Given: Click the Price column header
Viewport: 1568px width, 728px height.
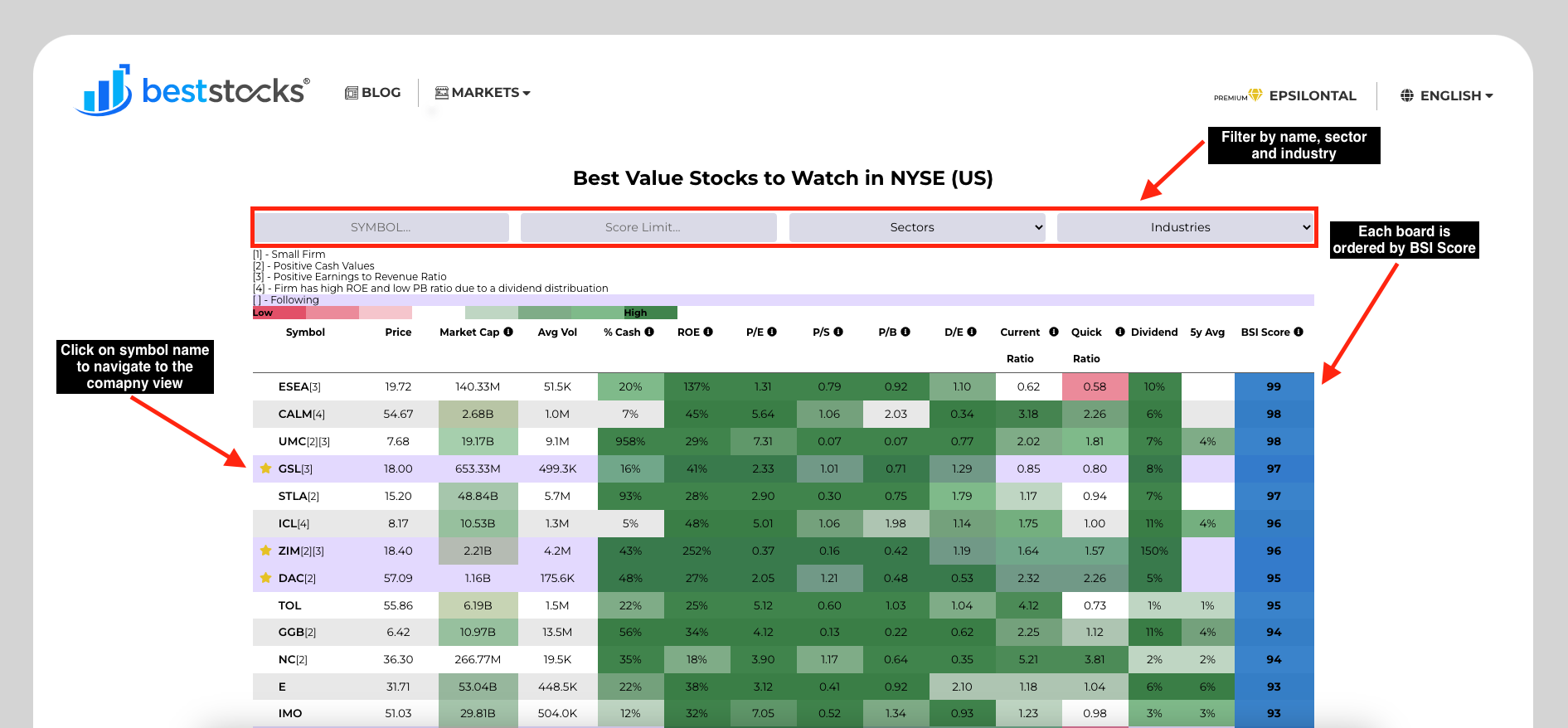Looking at the screenshot, I should (398, 332).
